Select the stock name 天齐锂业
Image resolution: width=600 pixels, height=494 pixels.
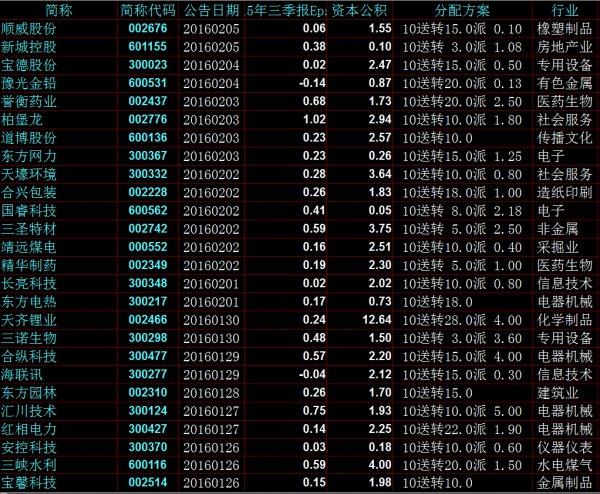[x=29, y=320]
